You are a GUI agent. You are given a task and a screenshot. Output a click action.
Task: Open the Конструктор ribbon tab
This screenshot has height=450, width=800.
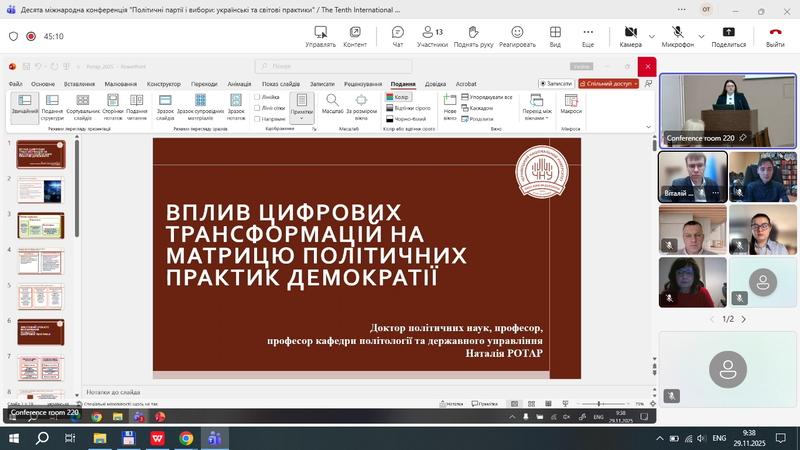coord(163,84)
